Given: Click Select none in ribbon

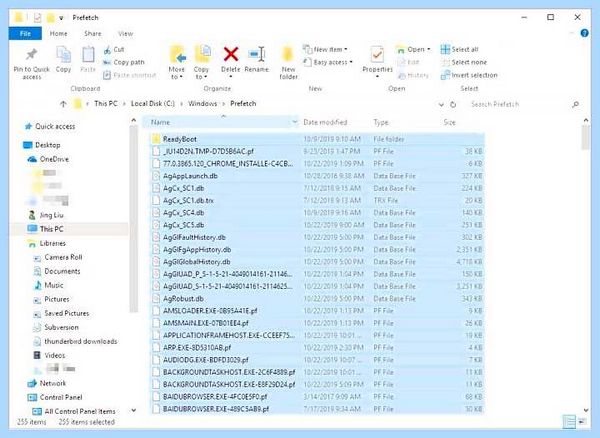Looking at the screenshot, I should 464,62.
